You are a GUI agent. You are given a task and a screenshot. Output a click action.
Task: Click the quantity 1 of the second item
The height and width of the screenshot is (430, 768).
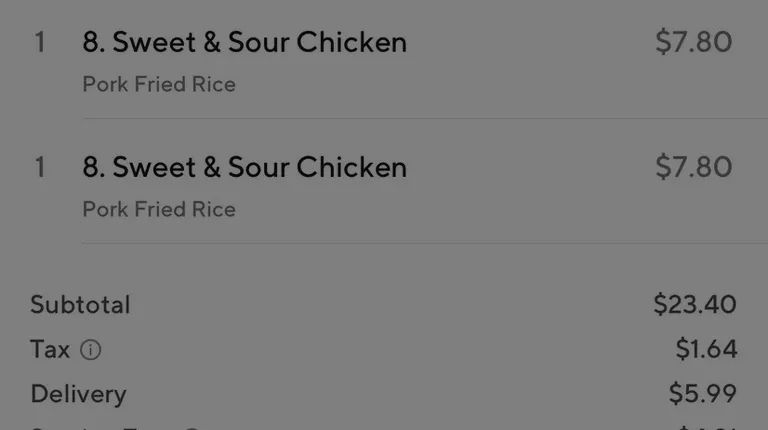tap(40, 167)
